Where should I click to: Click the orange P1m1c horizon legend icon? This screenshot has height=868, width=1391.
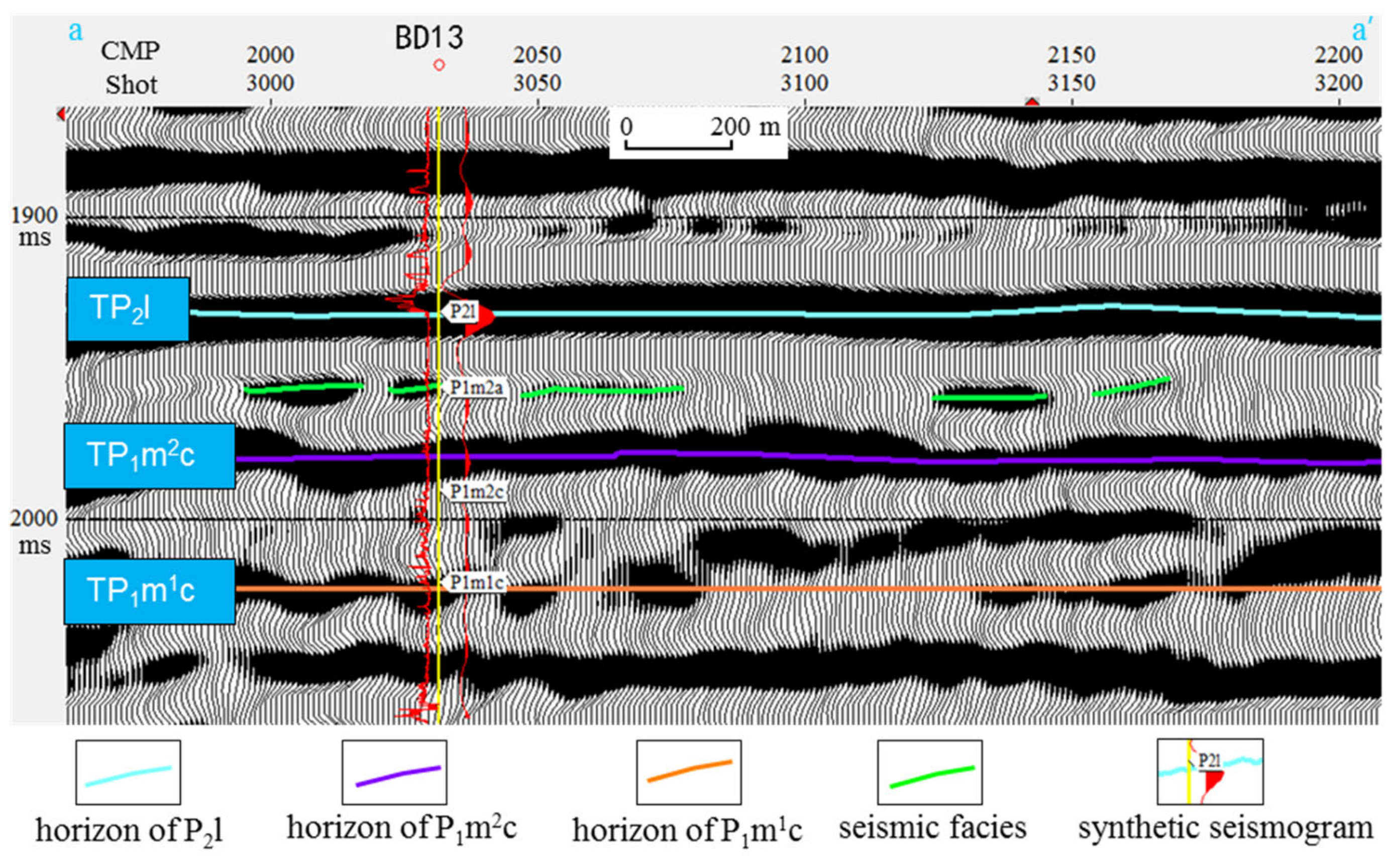(x=688, y=772)
